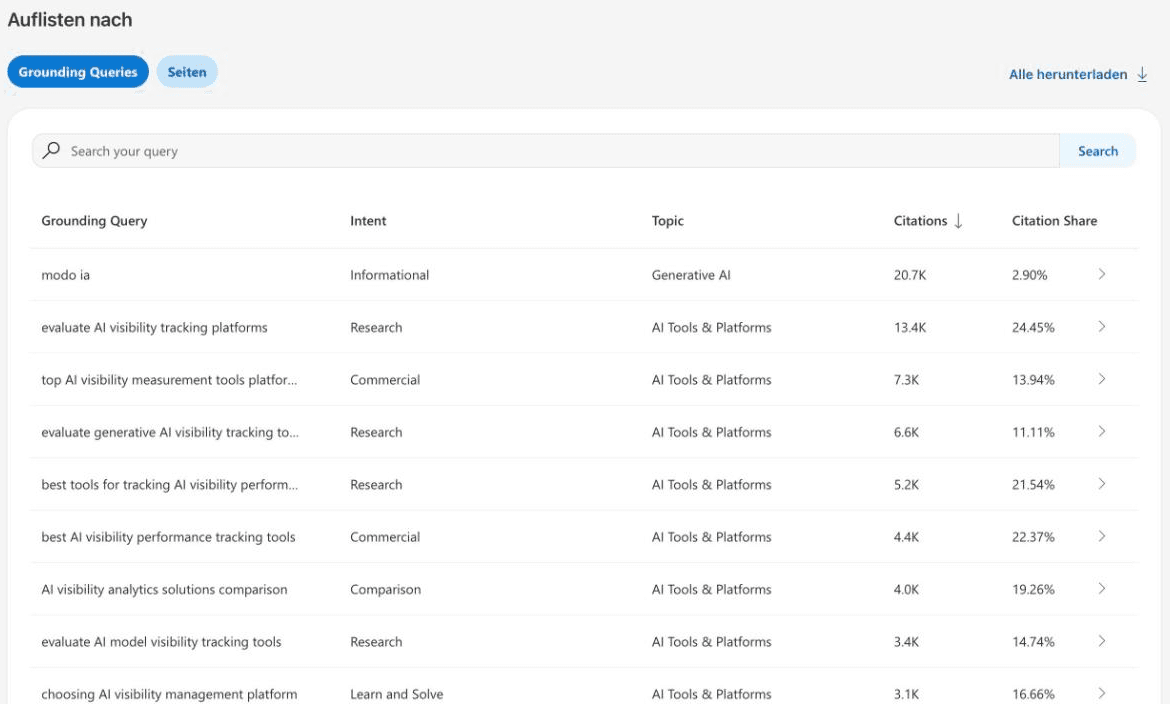The image size is (1170, 704).
Task: Click the Intent column header
Action: point(368,221)
